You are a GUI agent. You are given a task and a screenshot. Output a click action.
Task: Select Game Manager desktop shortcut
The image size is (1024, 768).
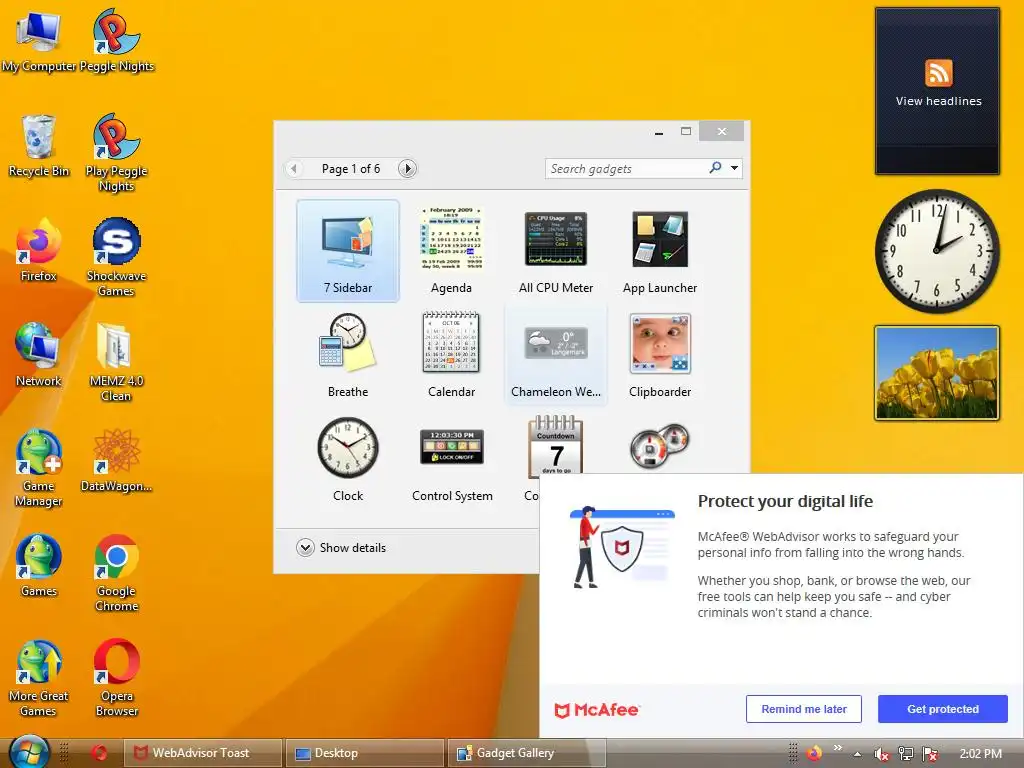(39, 468)
